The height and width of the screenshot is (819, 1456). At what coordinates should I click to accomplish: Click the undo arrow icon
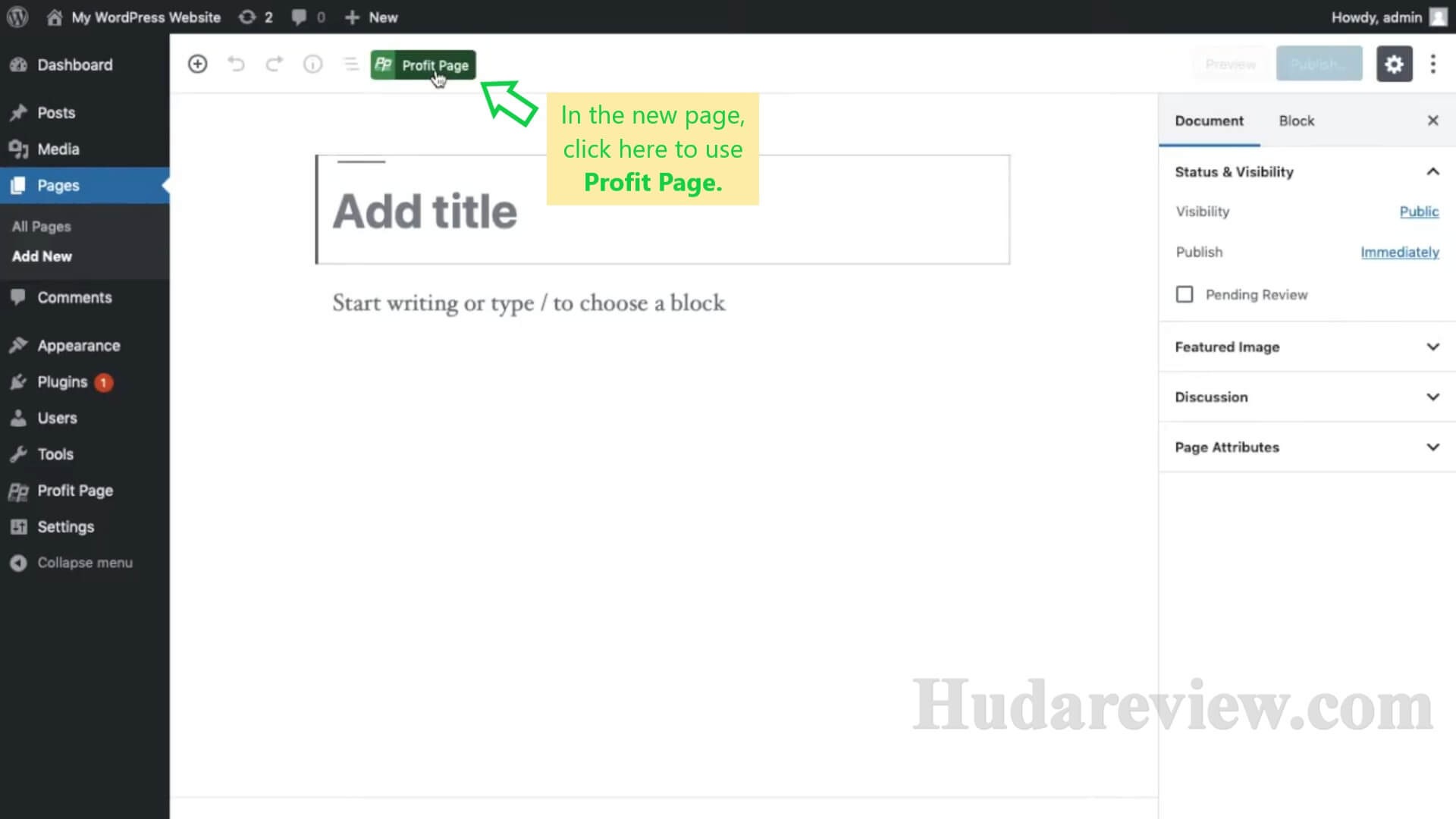click(x=236, y=64)
